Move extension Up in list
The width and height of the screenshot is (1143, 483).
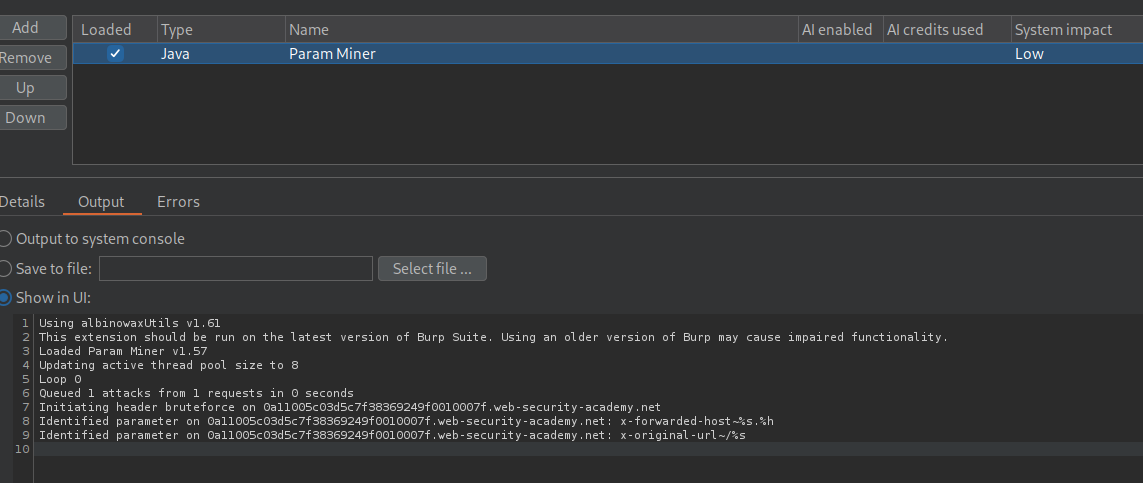click(x=26, y=87)
